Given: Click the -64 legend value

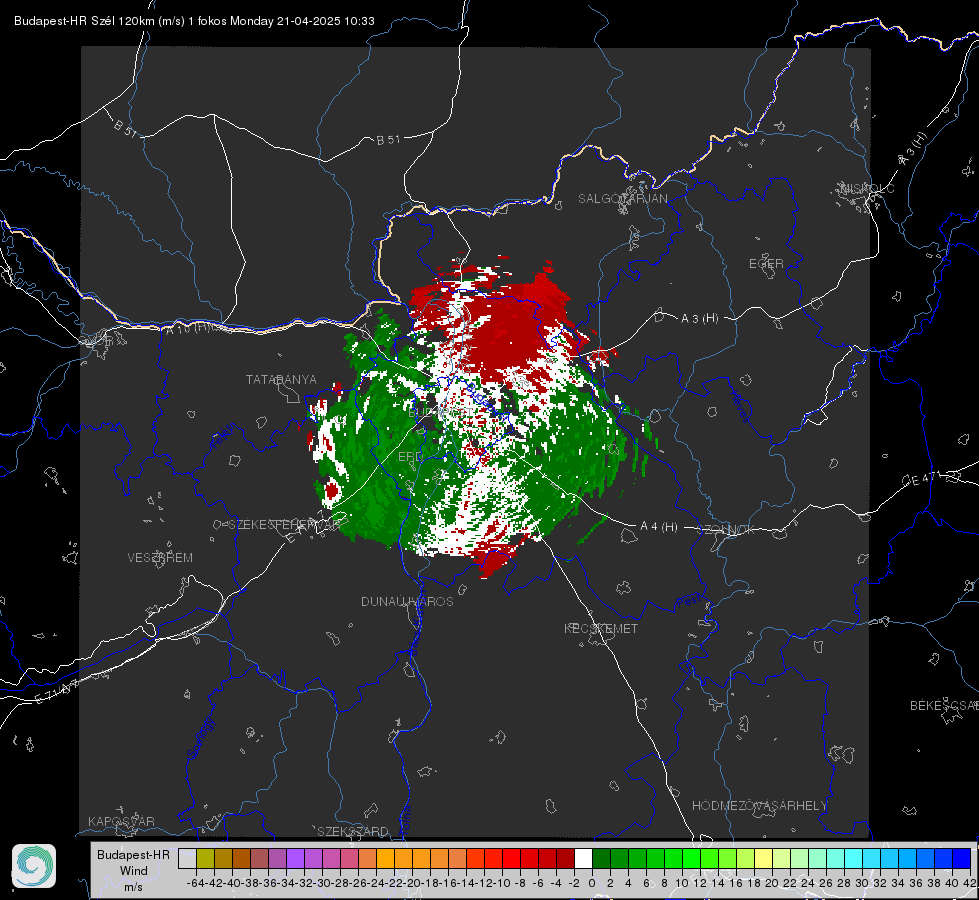Looking at the screenshot, I should 196,883.
